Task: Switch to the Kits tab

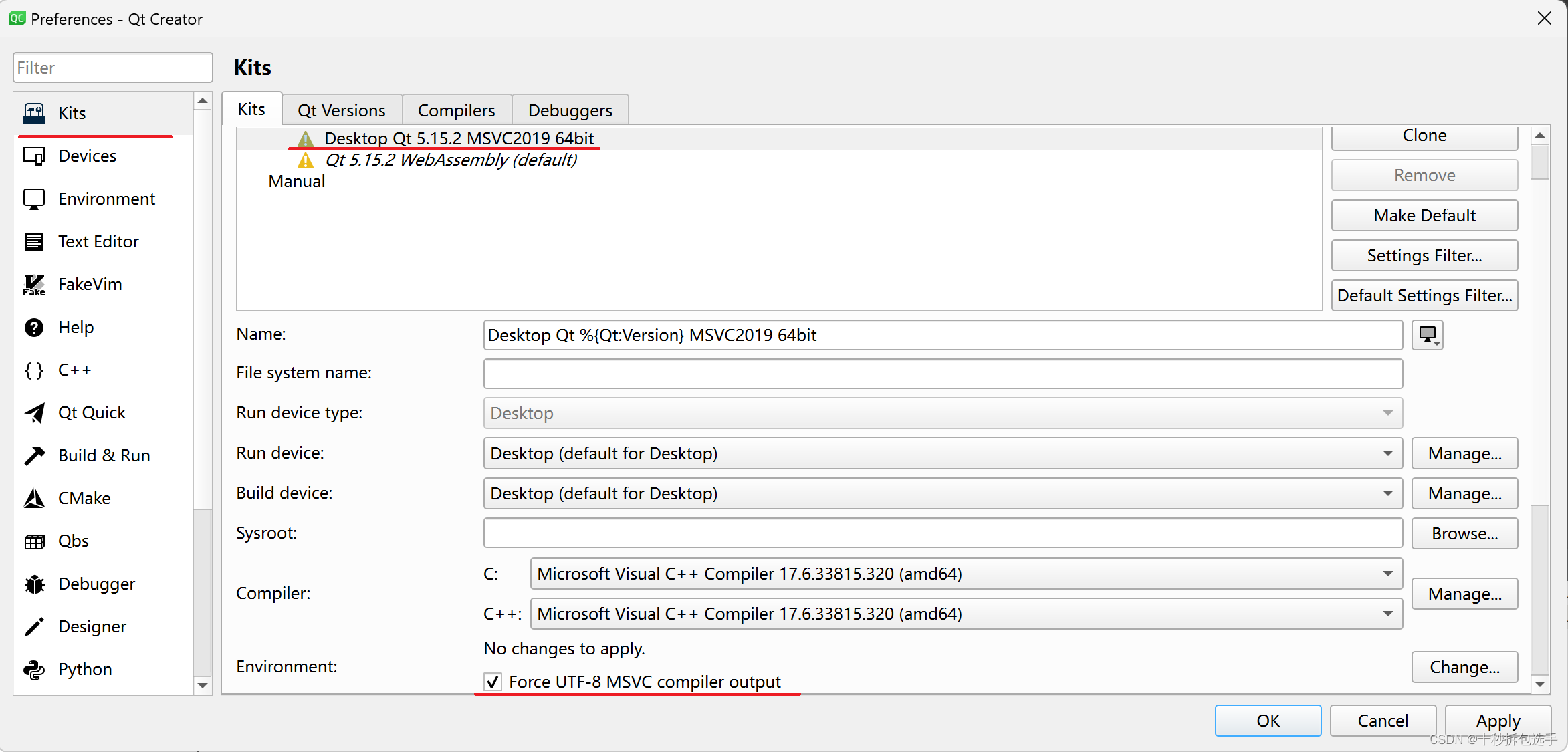Action: [251, 109]
